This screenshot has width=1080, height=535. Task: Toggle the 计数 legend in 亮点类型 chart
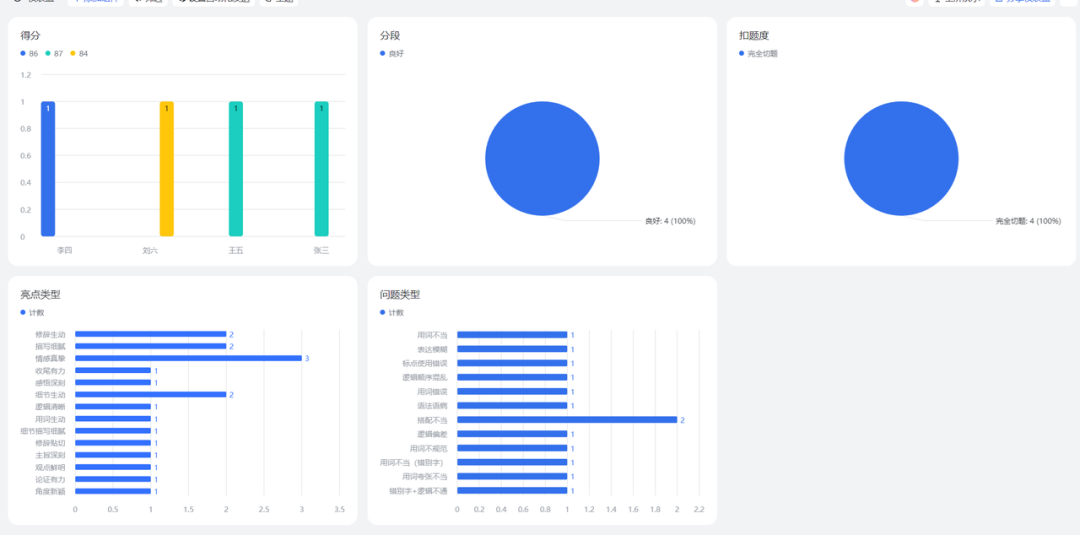(32, 313)
